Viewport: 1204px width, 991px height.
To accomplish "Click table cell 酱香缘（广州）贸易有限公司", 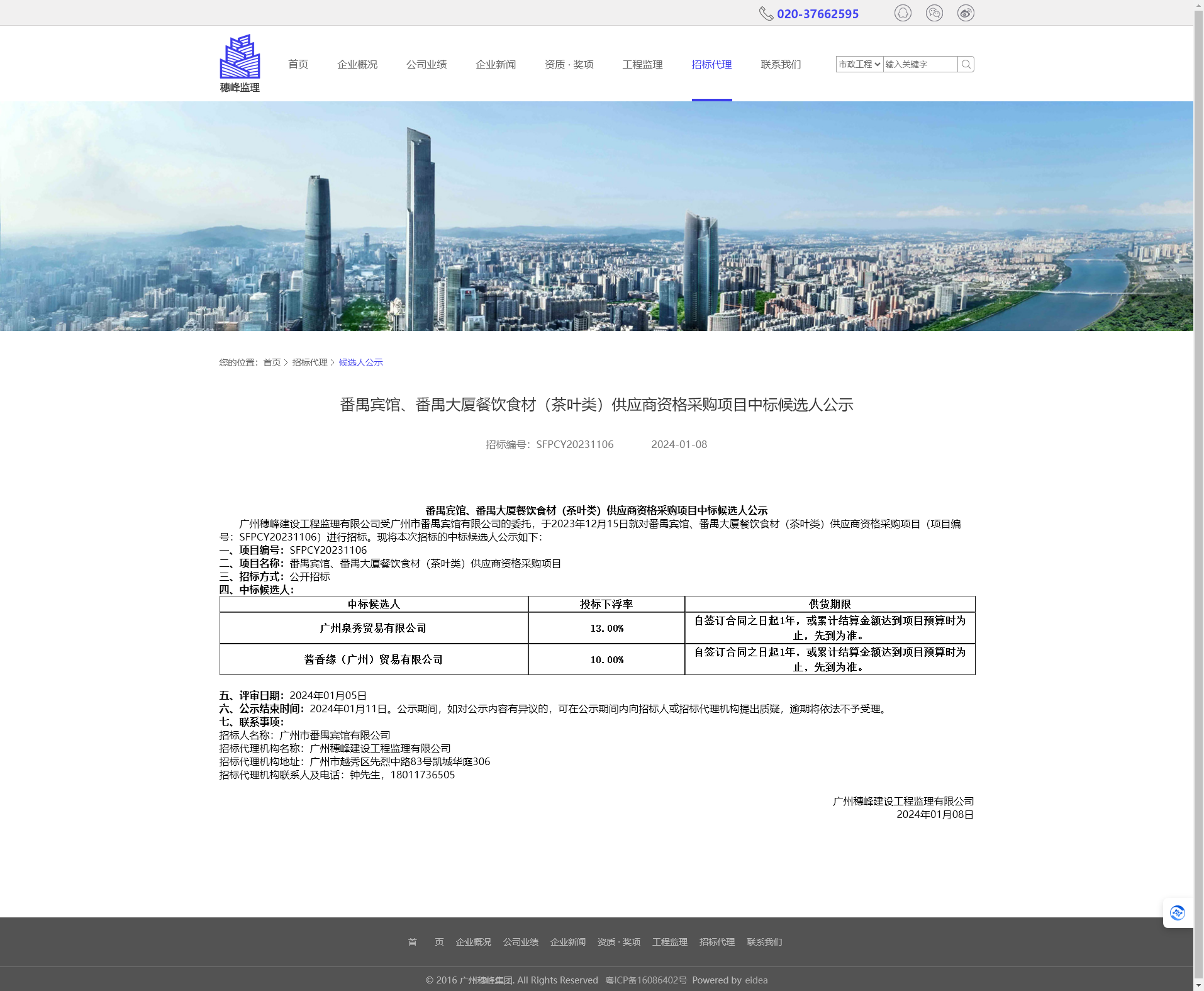I will point(373,659).
